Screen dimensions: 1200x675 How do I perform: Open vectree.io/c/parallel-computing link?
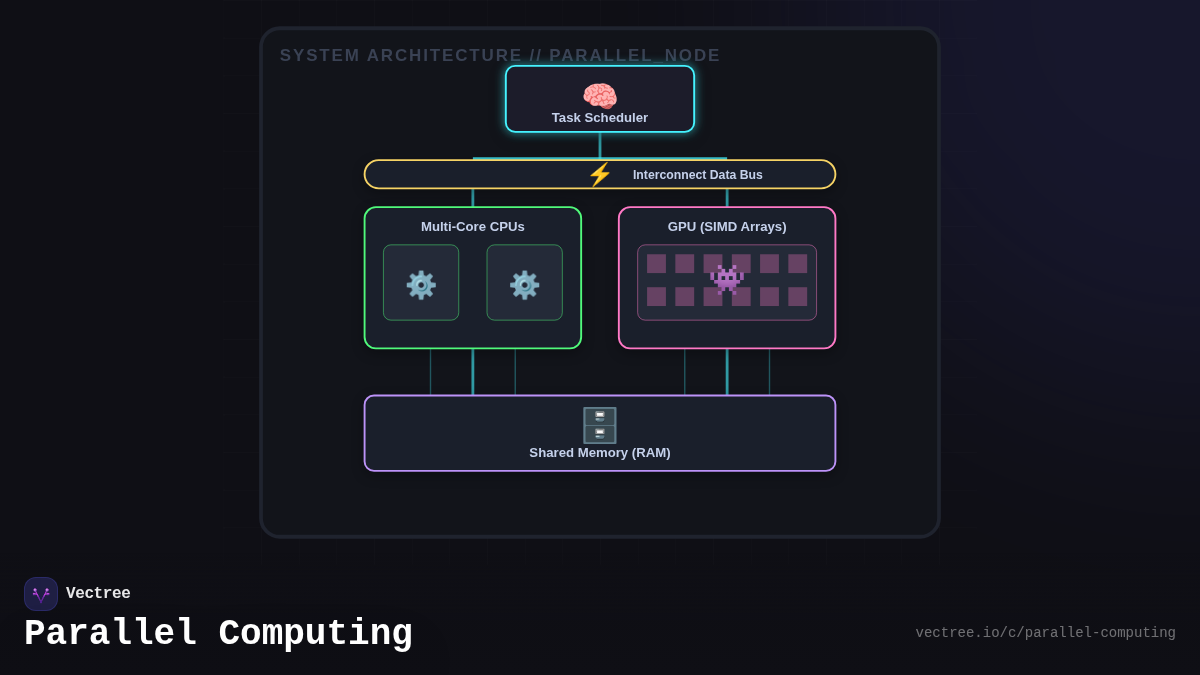pyautogui.click(x=1045, y=632)
